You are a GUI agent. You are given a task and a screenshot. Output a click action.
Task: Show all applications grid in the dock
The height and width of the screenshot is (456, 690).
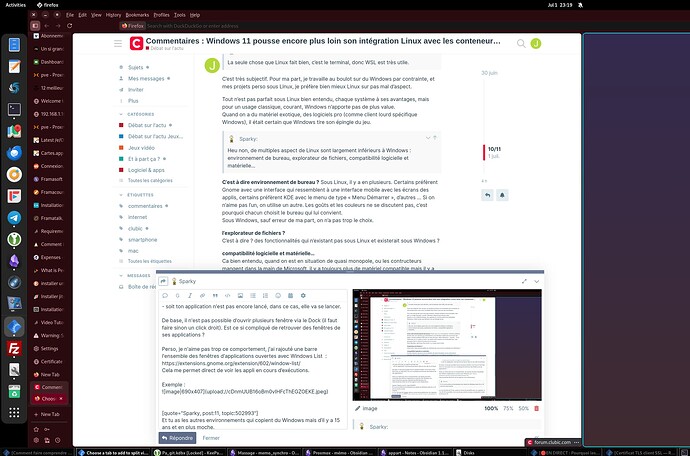pyautogui.click(x=14, y=412)
